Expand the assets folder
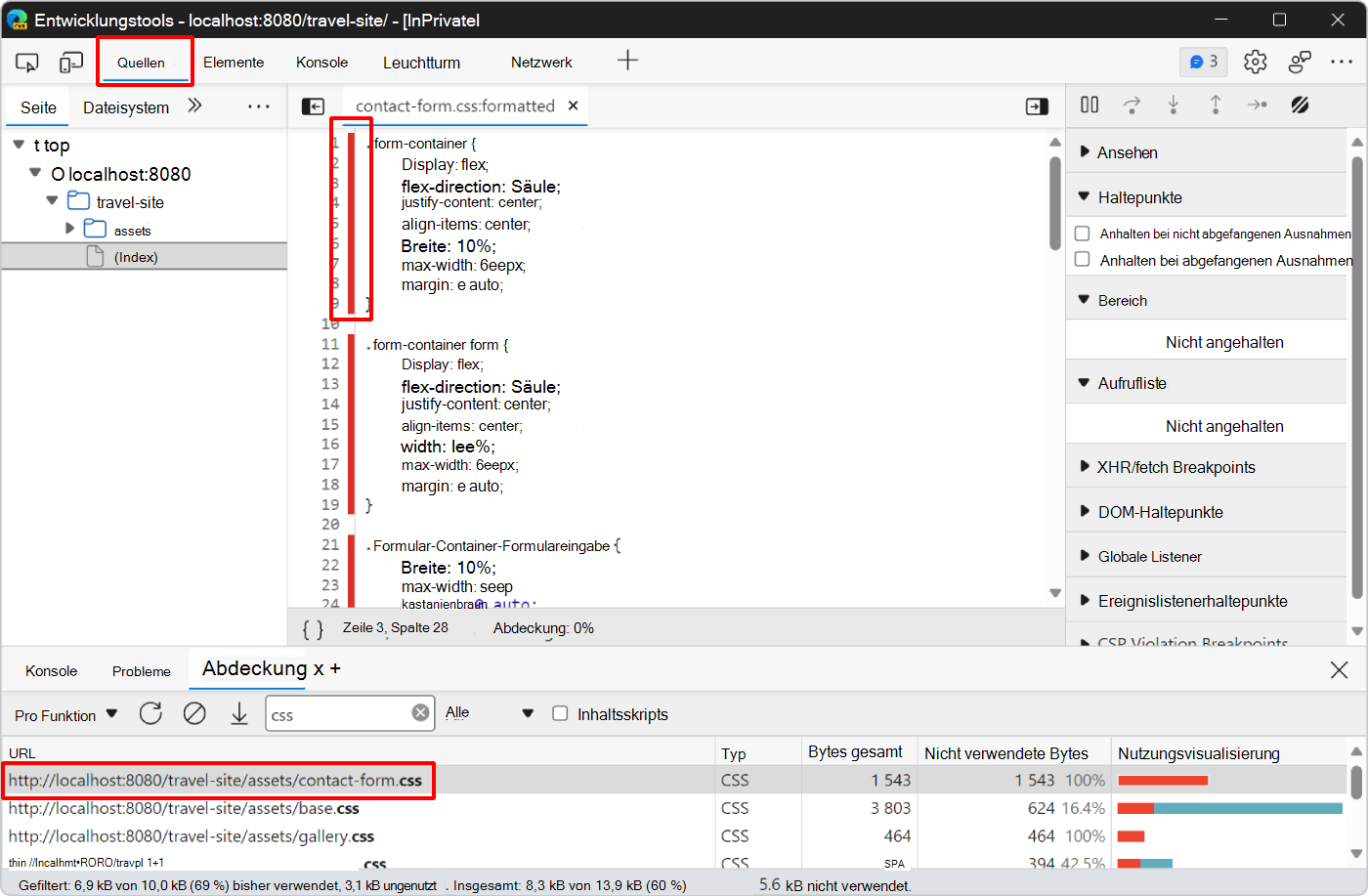Image resolution: width=1368 pixels, height=896 pixels. point(70,230)
